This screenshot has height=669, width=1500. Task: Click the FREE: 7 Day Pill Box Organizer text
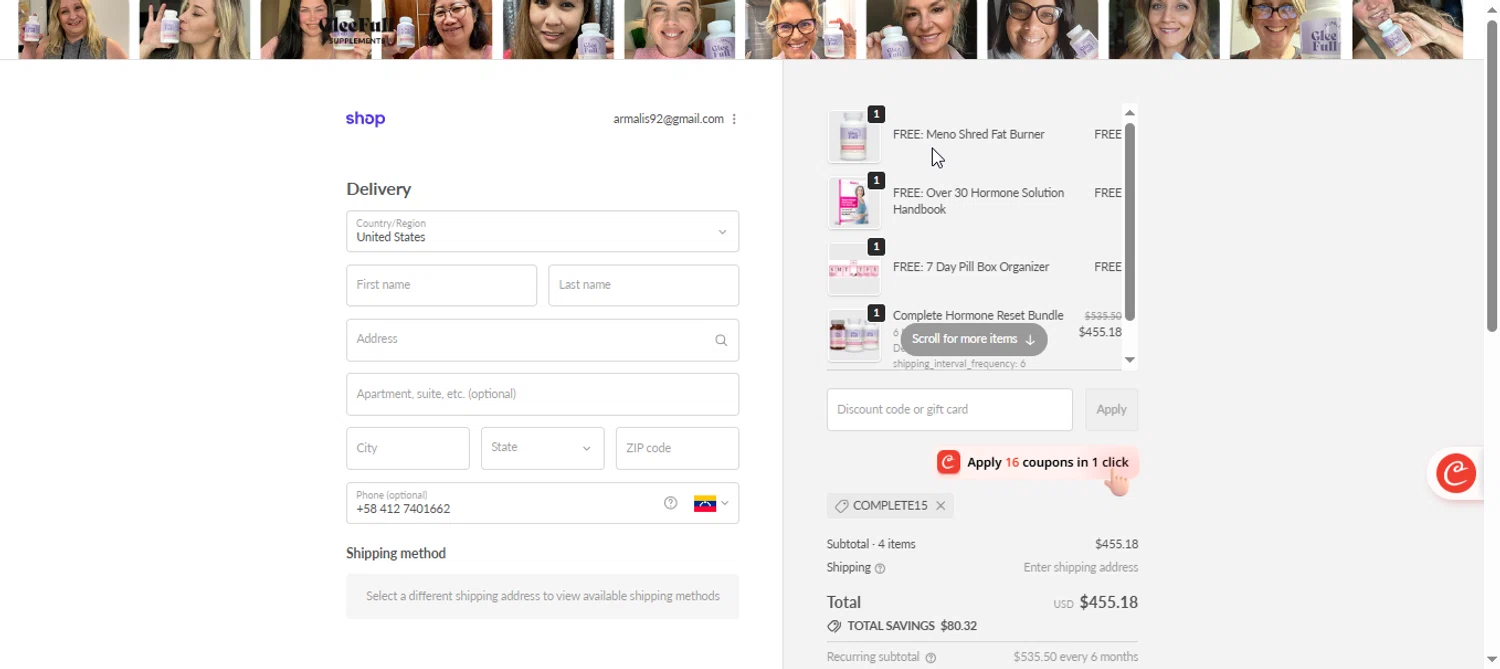(971, 267)
